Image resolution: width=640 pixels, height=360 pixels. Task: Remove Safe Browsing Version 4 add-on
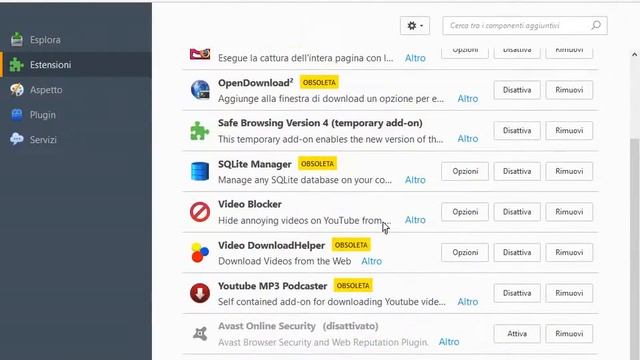pyautogui.click(x=569, y=131)
